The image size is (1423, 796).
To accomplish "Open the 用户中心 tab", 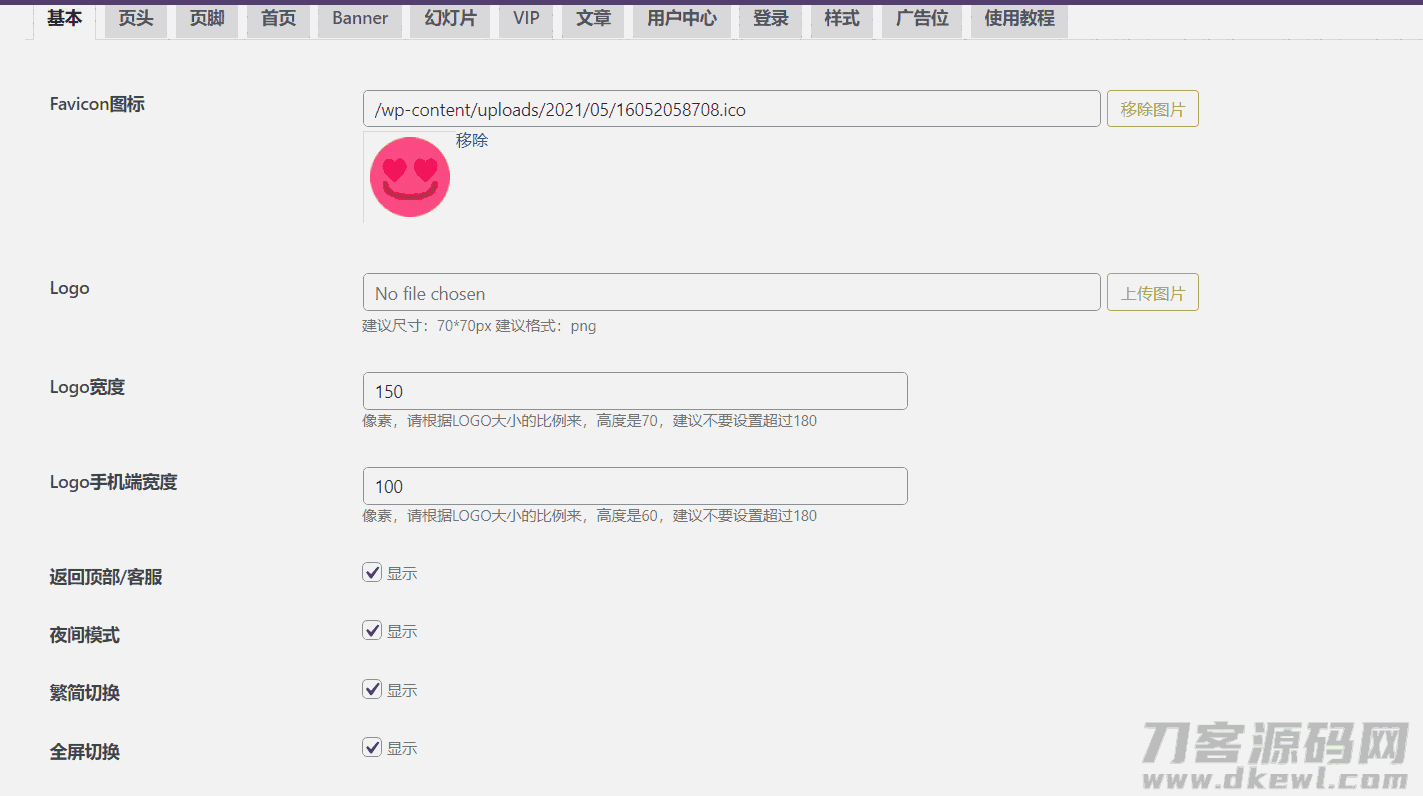I will (681, 17).
